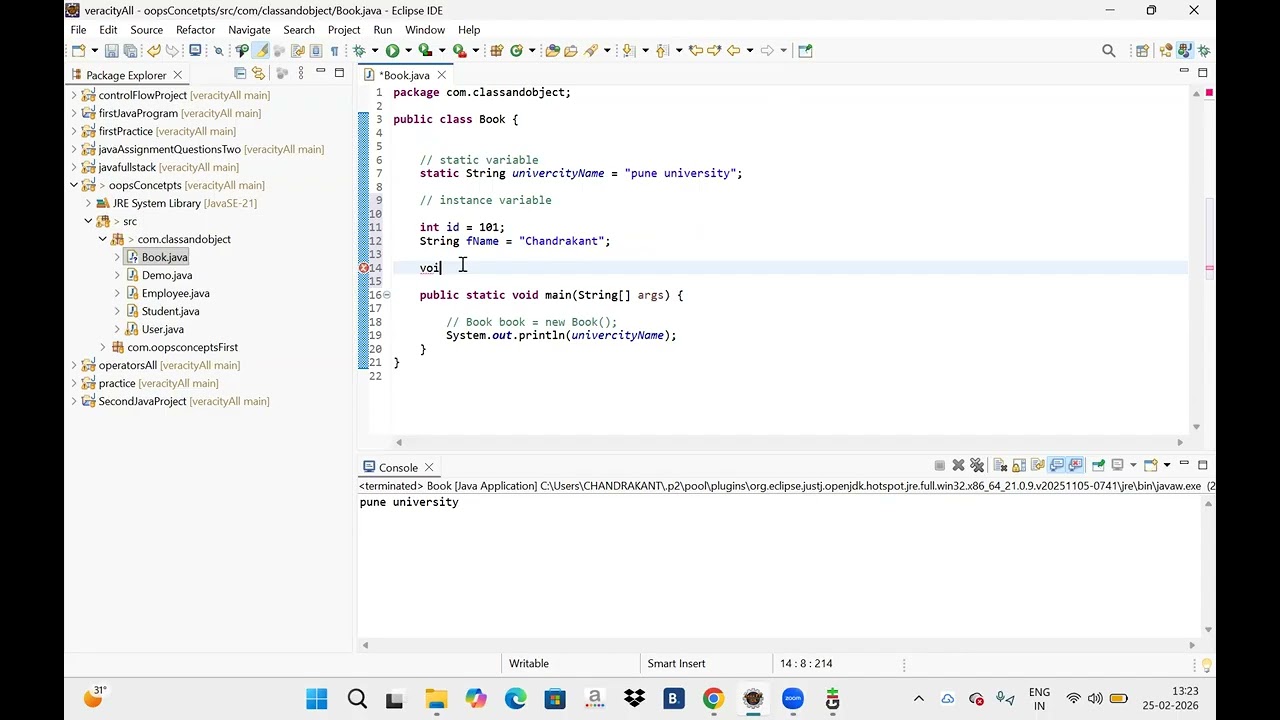
Task: Open the Navigate menu
Action: 249,30
